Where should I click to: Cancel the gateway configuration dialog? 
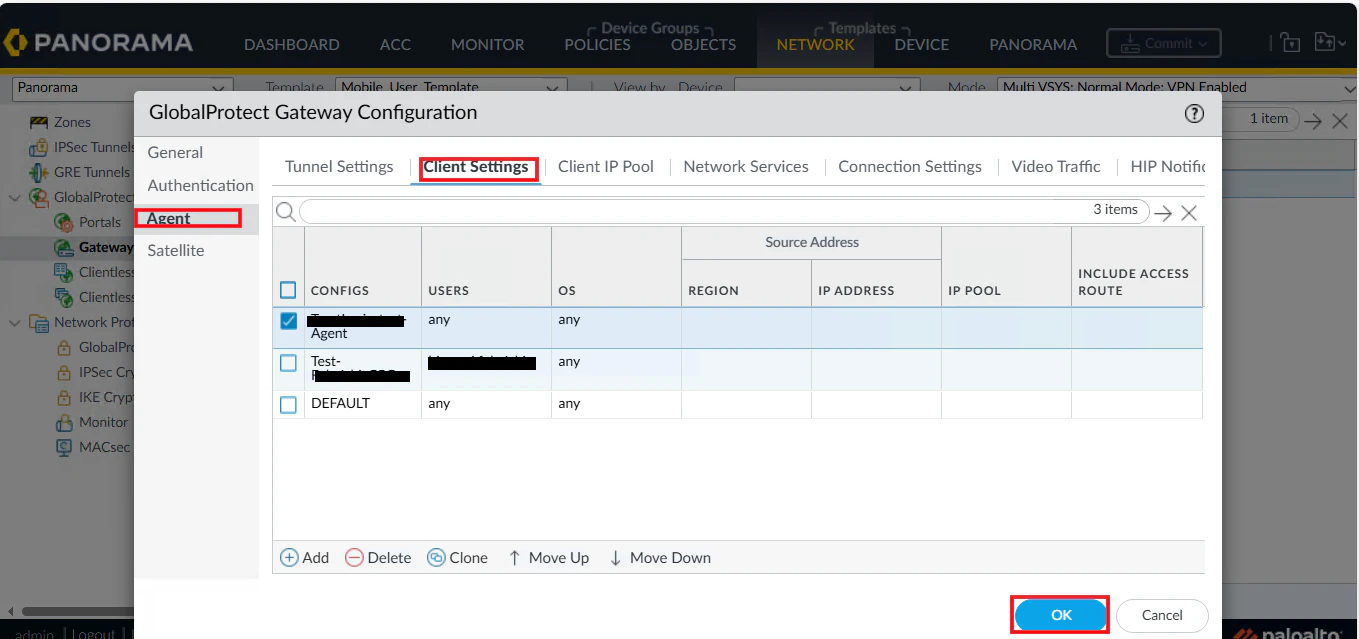(x=1162, y=615)
